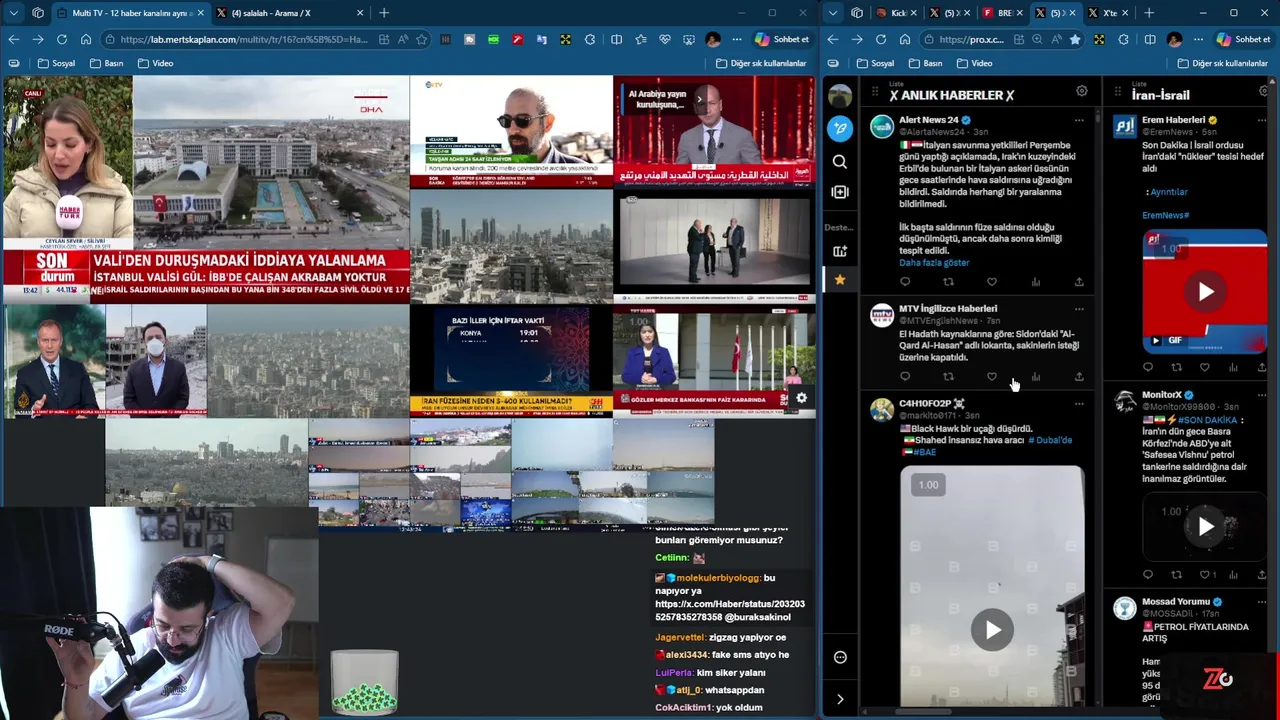Click 'Daha fazla göster' link

click(934, 263)
